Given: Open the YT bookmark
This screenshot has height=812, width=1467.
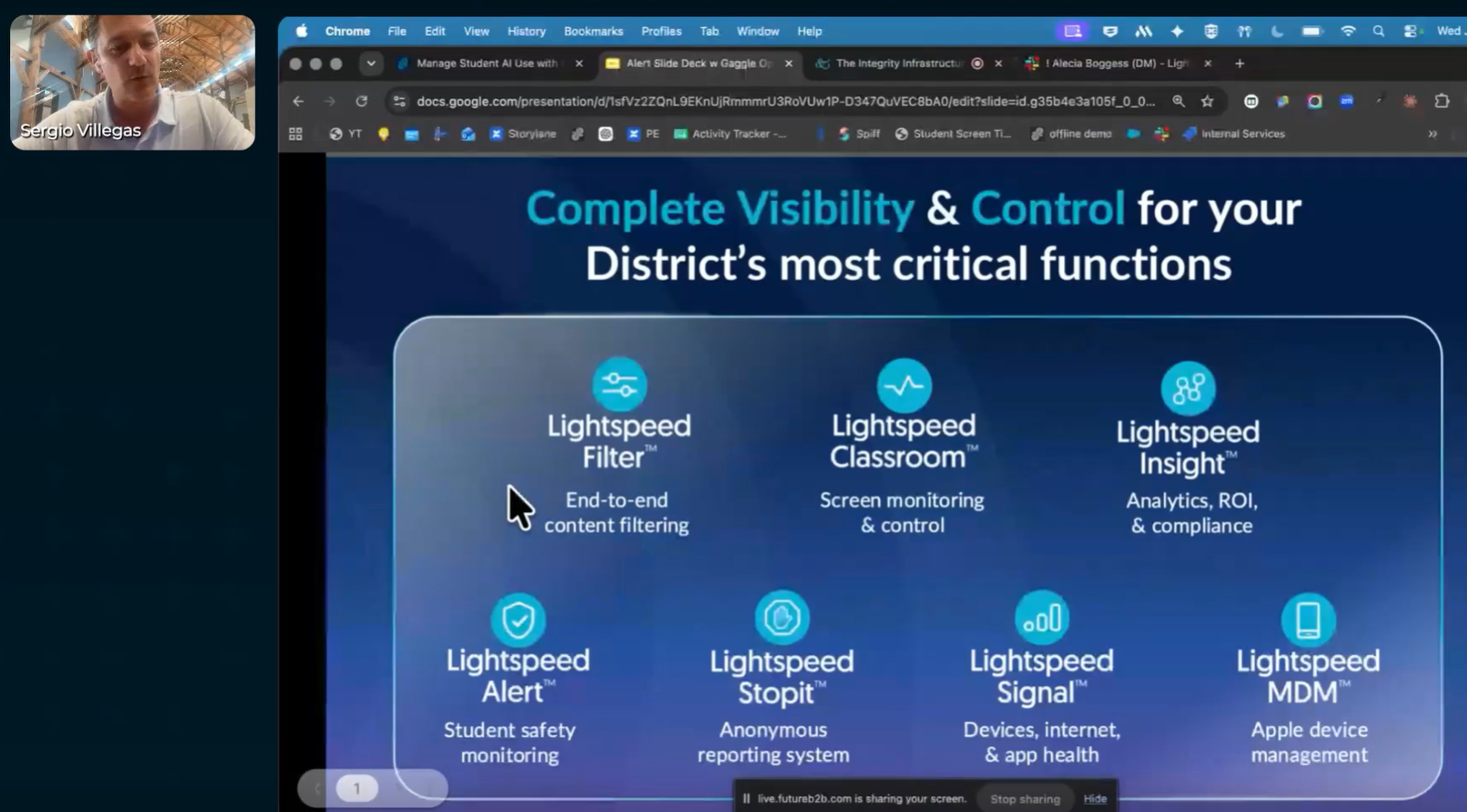Looking at the screenshot, I should (346, 134).
